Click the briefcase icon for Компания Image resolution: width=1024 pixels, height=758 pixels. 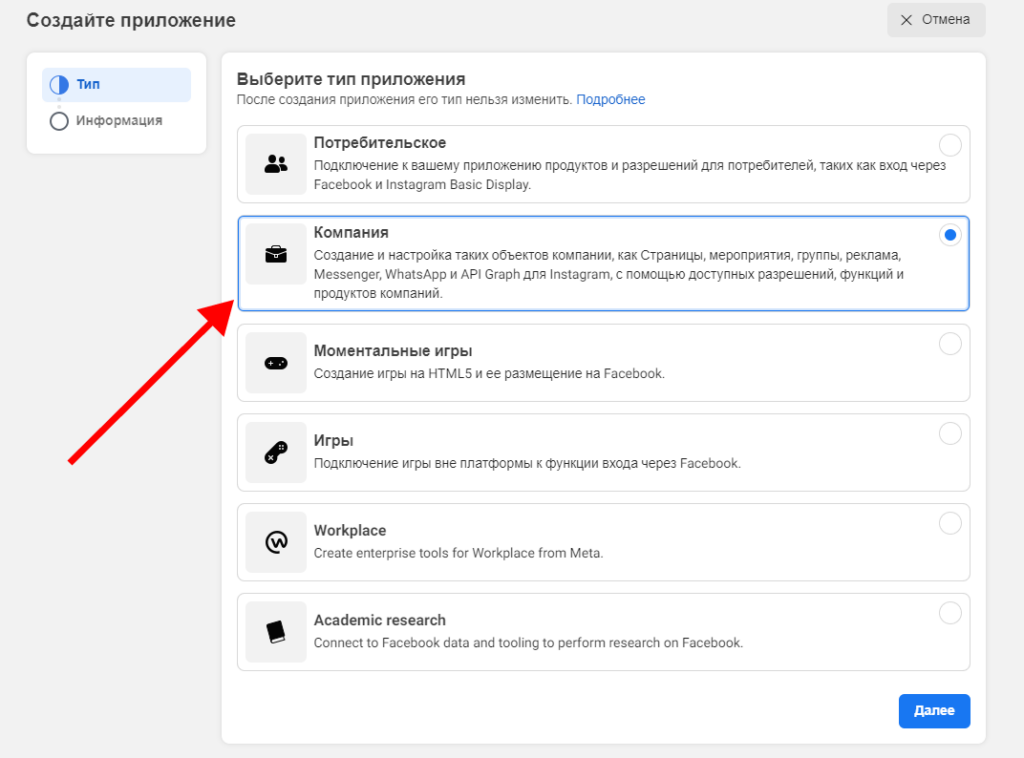(276, 255)
